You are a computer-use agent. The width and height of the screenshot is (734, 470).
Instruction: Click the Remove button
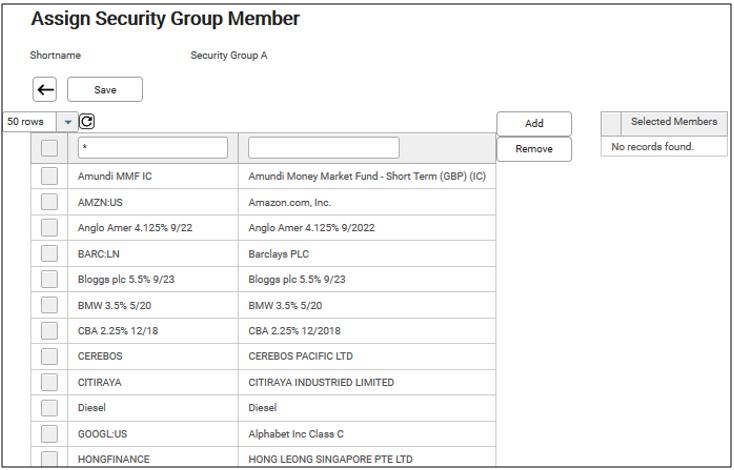pyautogui.click(x=534, y=149)
